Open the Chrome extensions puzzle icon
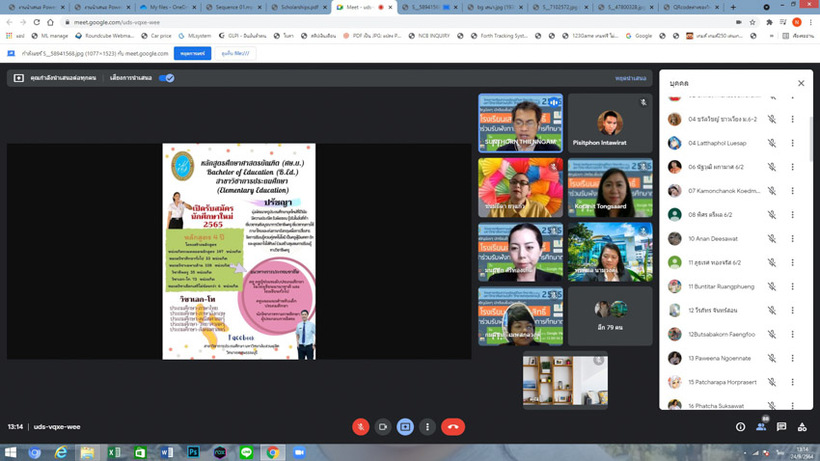This screenshot has width=820, height=461. 769,22
